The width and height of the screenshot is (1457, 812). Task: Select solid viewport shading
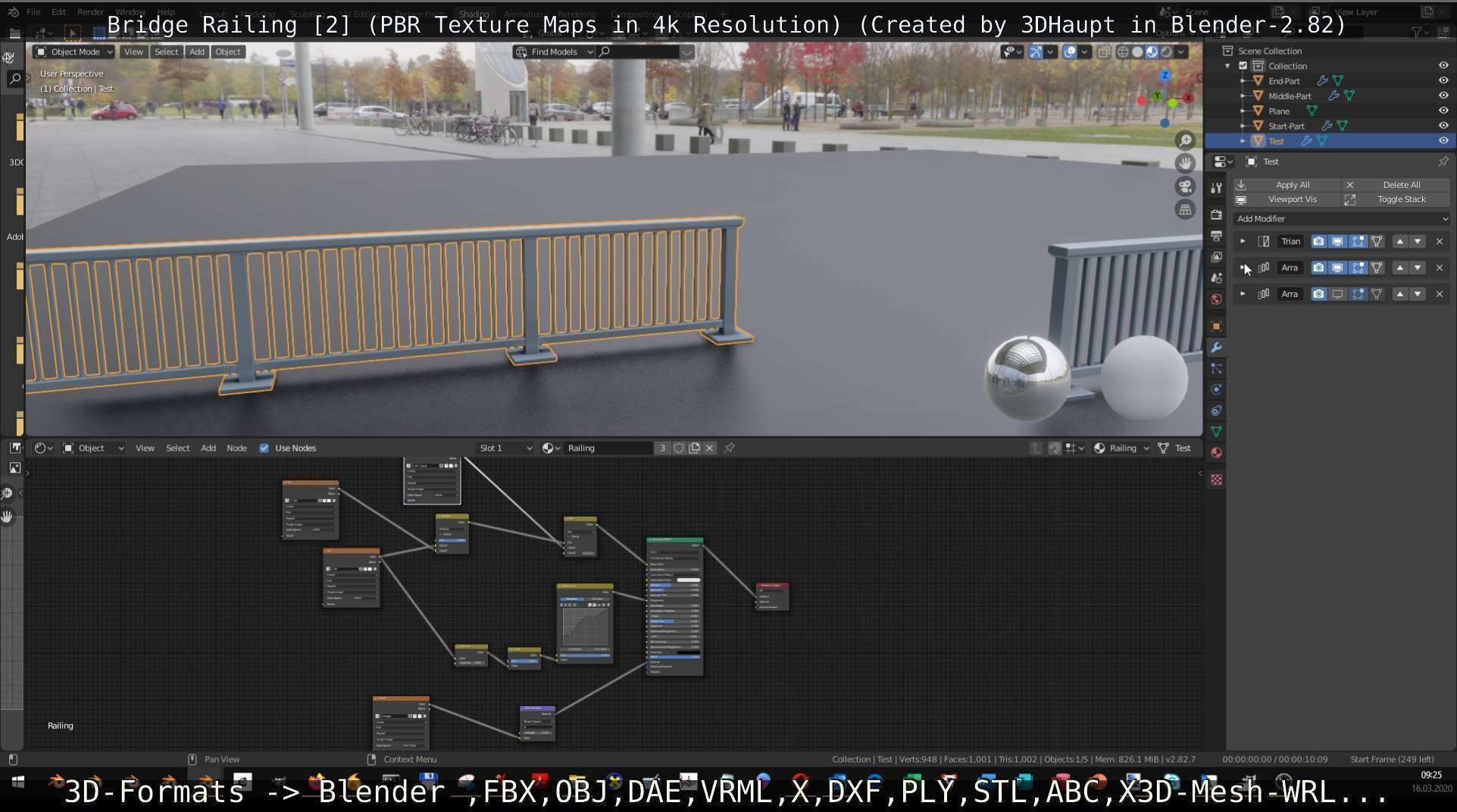[1137, 52]
